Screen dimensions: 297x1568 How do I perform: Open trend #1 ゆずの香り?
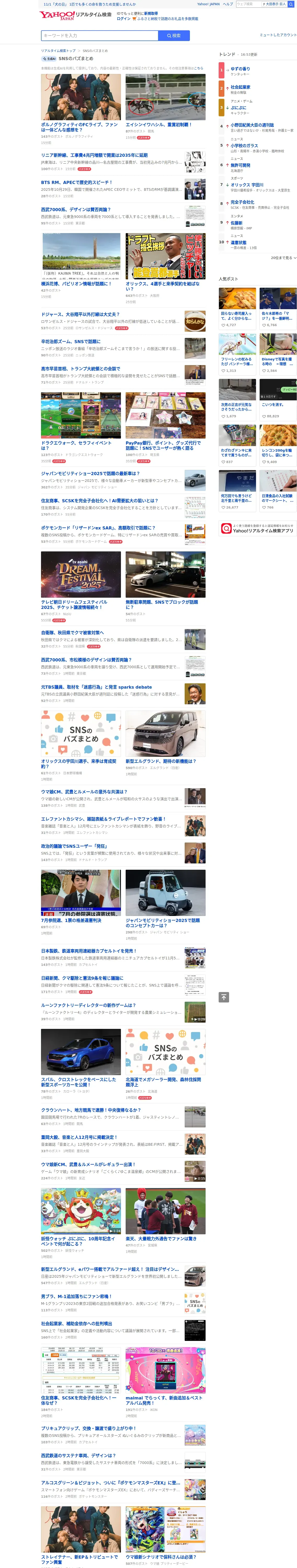click(x=240, y=69)
